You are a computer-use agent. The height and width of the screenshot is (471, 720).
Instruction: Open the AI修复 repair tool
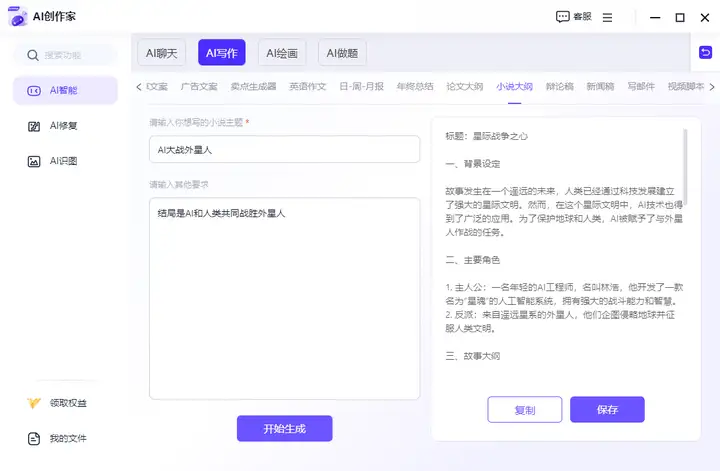pyautogui.click(x=65, y=126)
